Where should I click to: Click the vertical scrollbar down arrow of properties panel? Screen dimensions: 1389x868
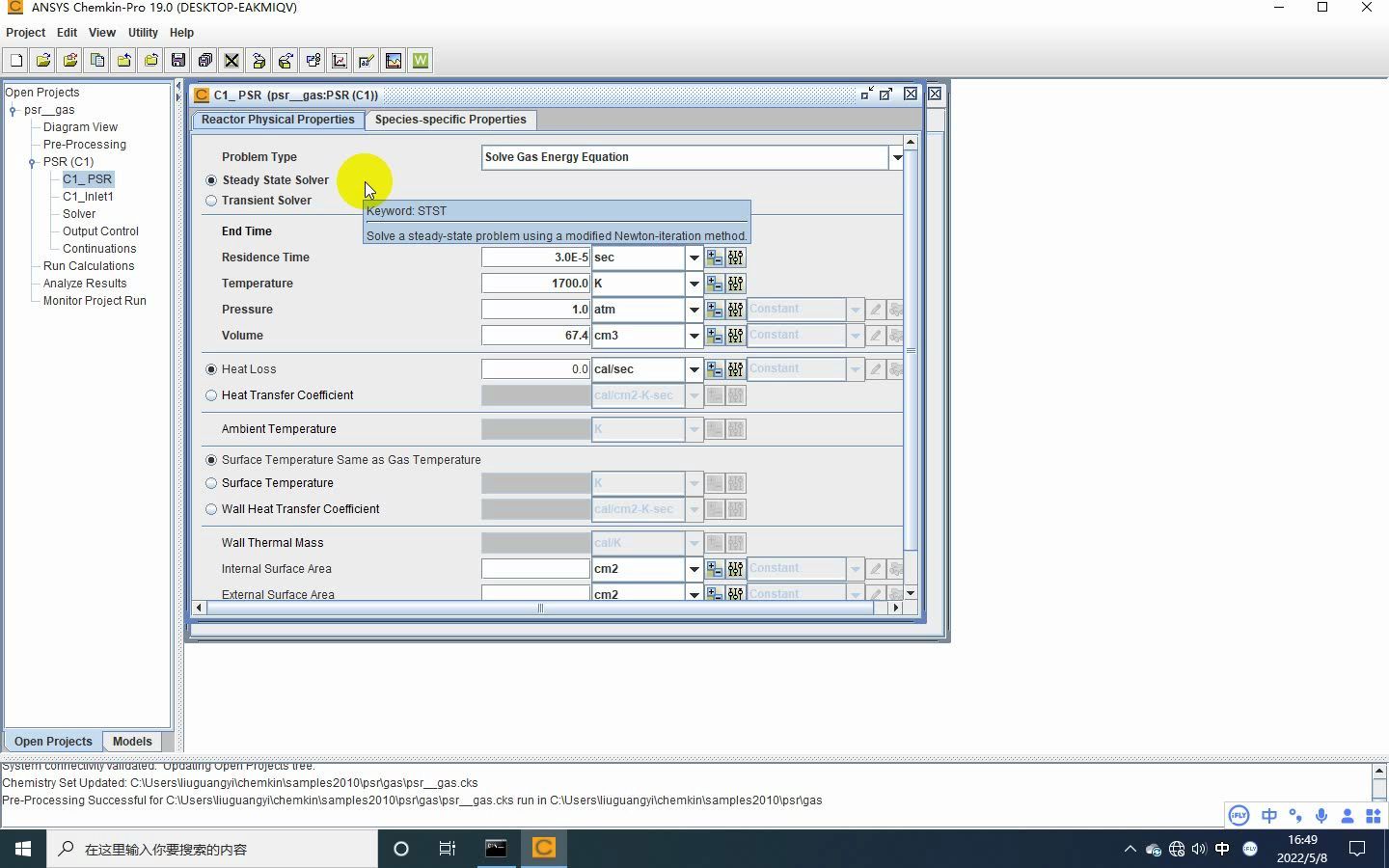(x=910, y=593)
